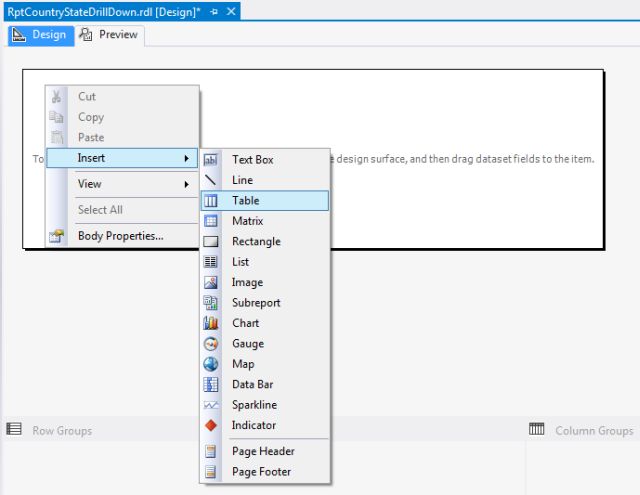Switch to the Preview tab

109,36
